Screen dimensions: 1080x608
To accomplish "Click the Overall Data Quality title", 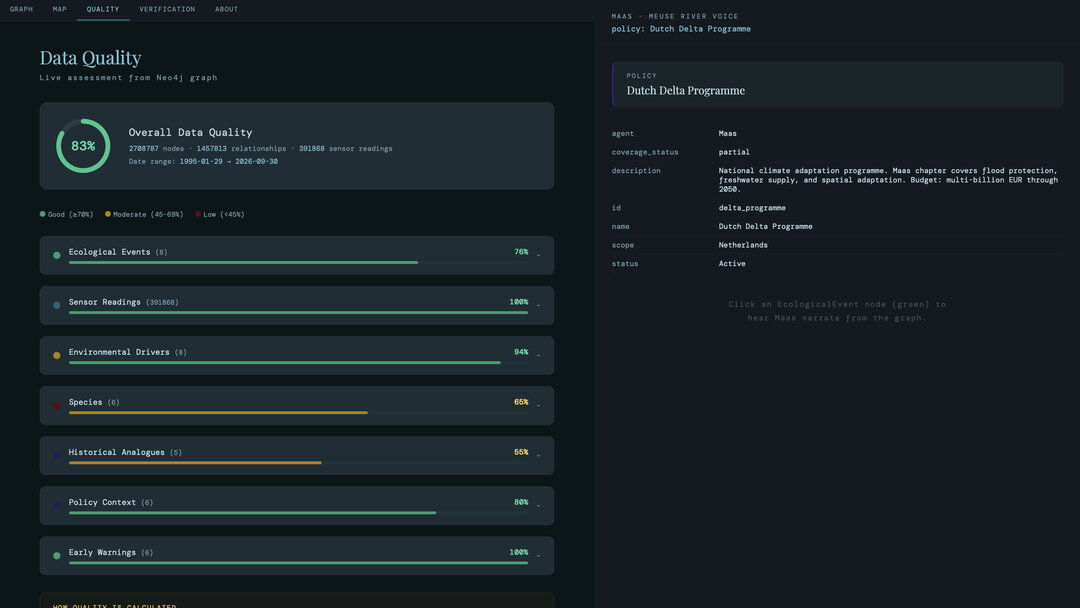I will pos(190,132).
